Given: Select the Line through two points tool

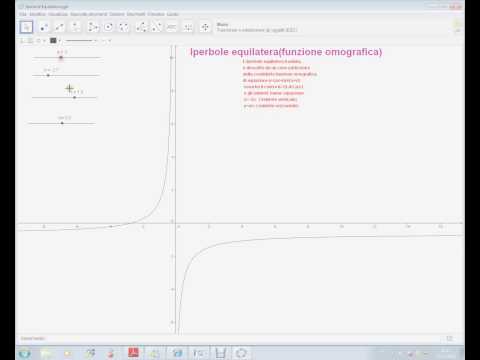Looking at the screenshot, I should [x=60, y=27].
